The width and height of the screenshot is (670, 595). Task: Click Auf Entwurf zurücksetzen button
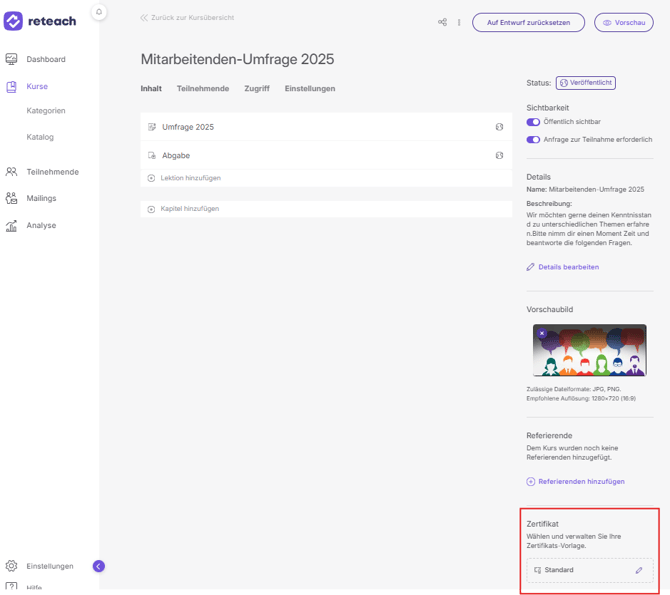pyautogui.click(x=528, y=22)
